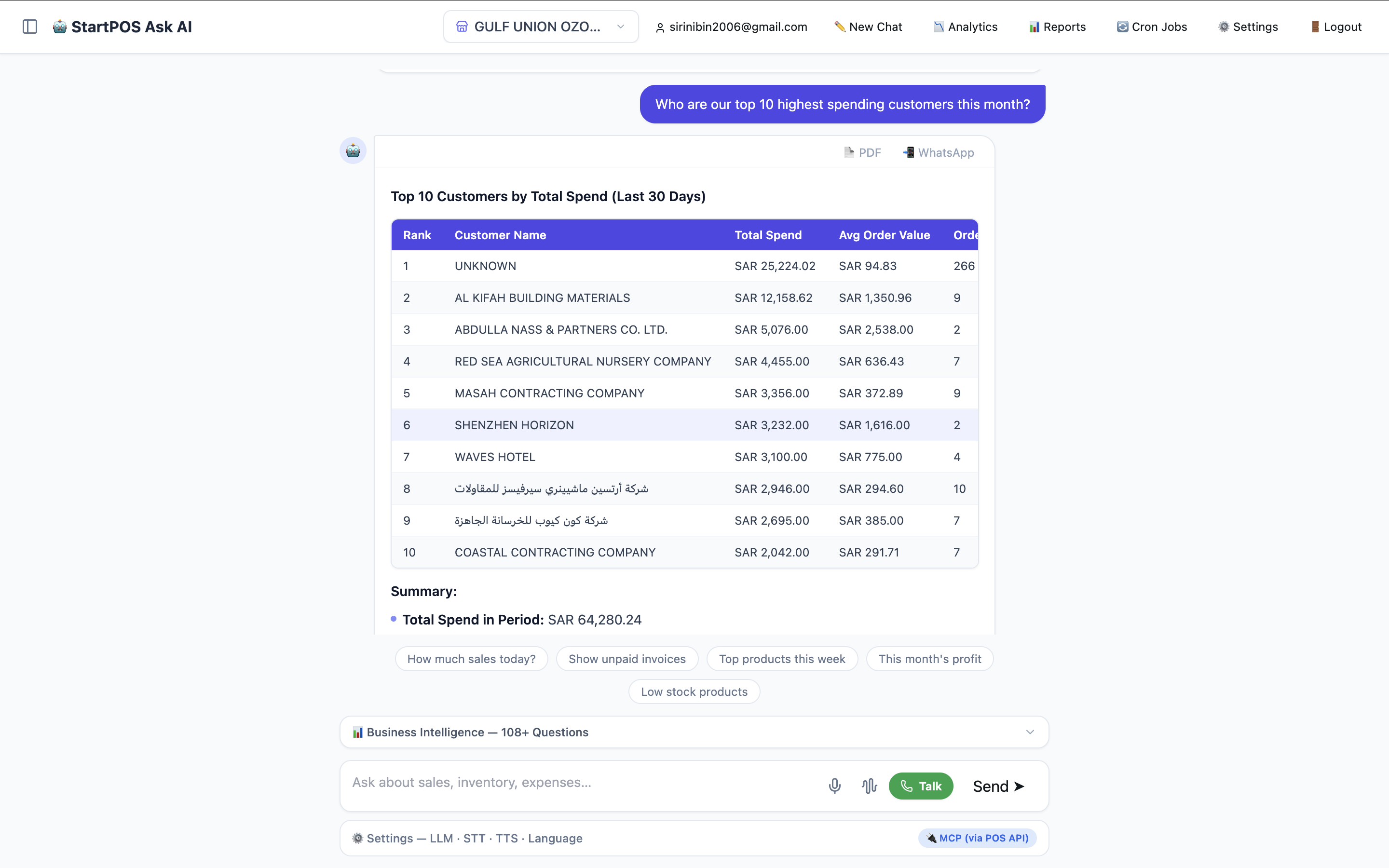
Task: Select the UNKNOWN customer row
Action: 684,266
